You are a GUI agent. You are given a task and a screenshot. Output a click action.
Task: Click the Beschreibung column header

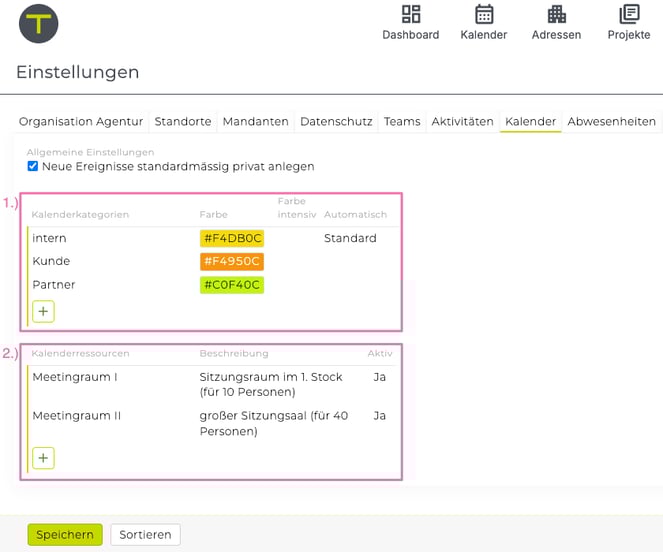pyautogui.click(x=234, y=353)
